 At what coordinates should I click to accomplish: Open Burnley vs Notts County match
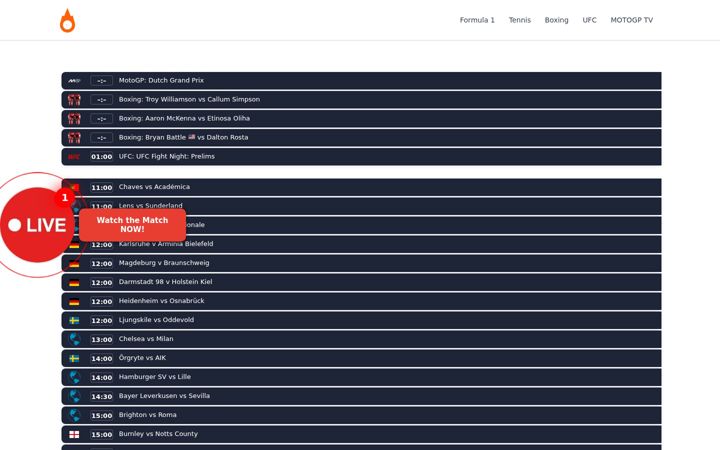tap(361, 434)
